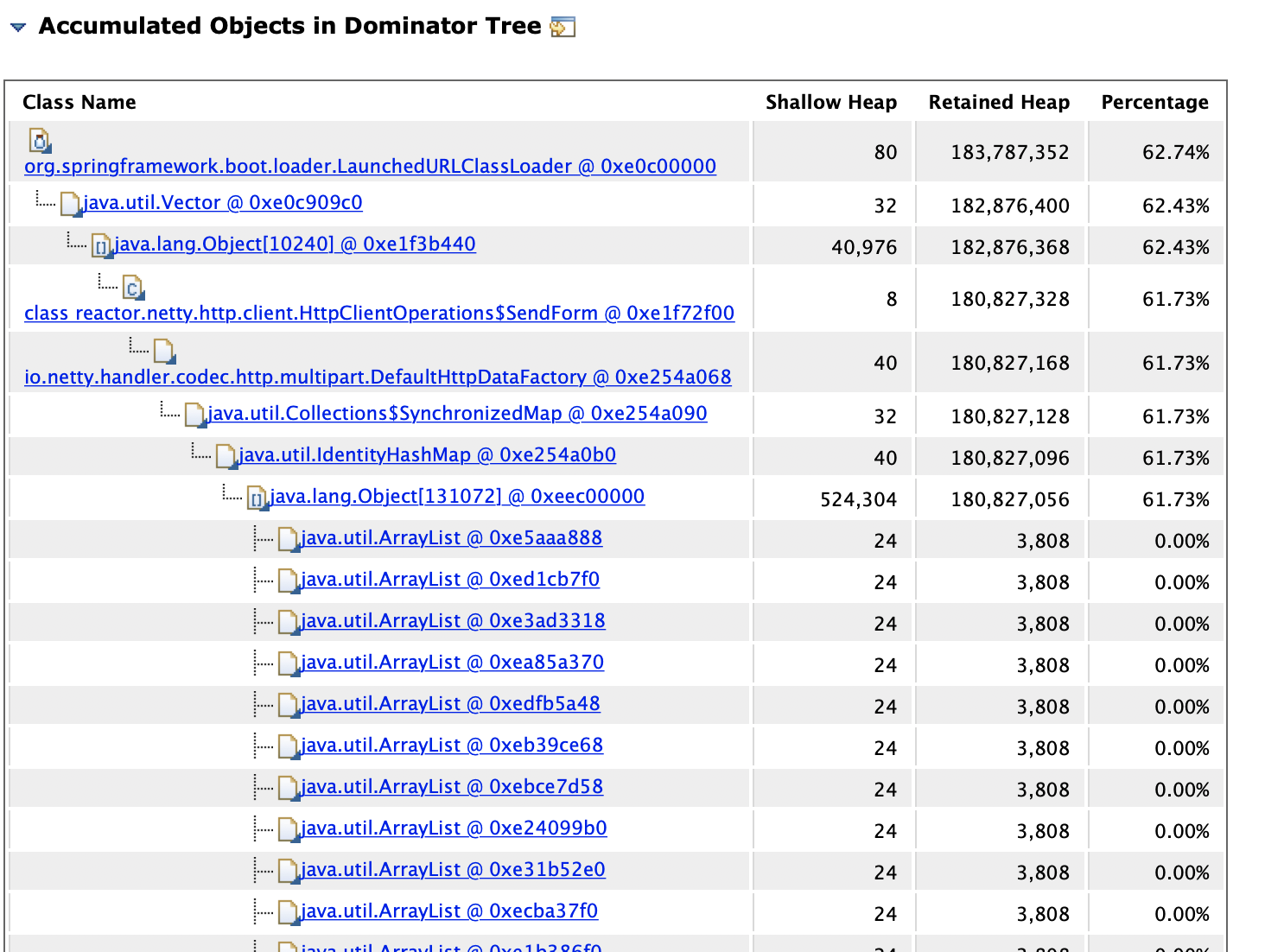Select retained heap value 180,827,096
Image resolution: width=1284 pixels, height=952 pixels.
pos(1010,458)
